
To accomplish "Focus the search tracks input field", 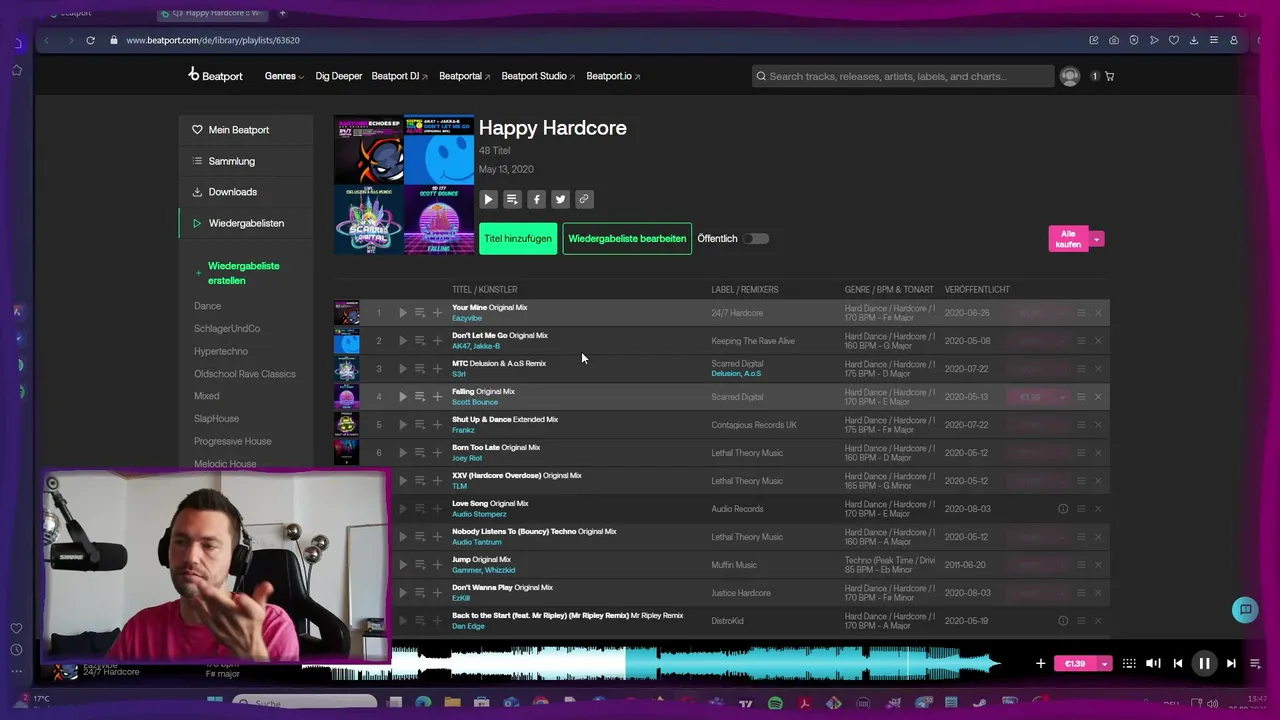I will coord(903,76).
